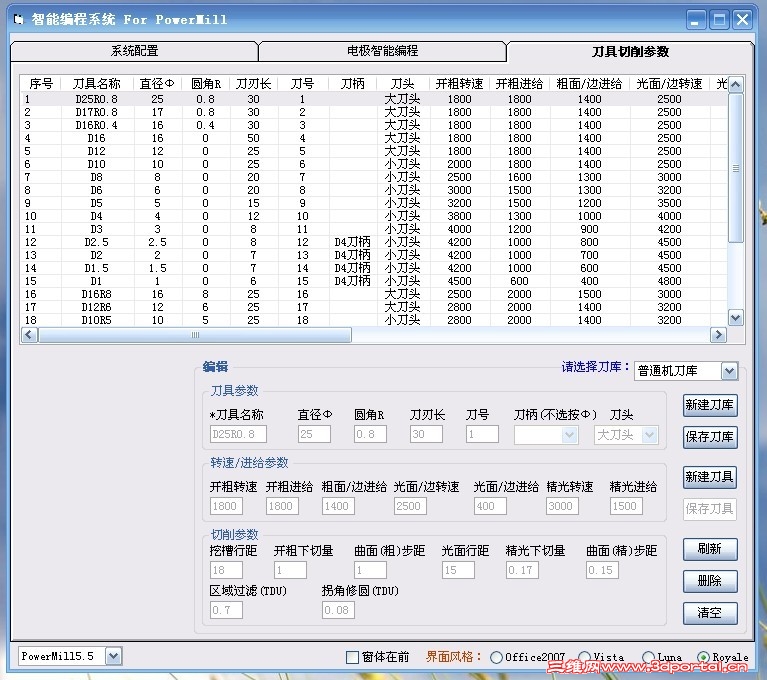Click the 光面/边转速 column header in table
This screenshot has height=680, width=767.
click(x=669, y=84)
